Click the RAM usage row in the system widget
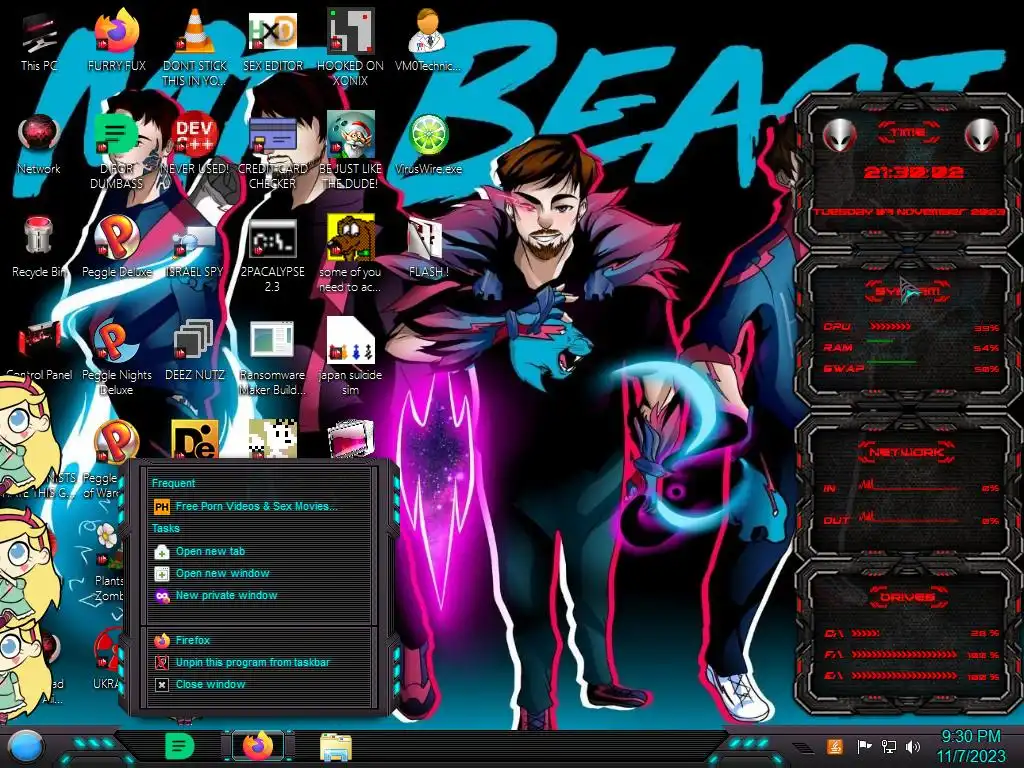 912,347
